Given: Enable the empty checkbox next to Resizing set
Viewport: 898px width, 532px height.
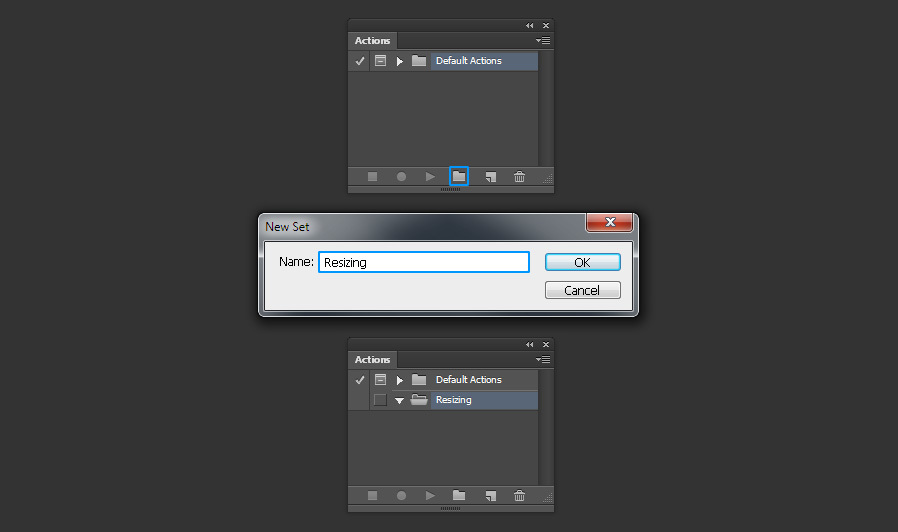Looking at the screenshot, I should click(380, 400).
